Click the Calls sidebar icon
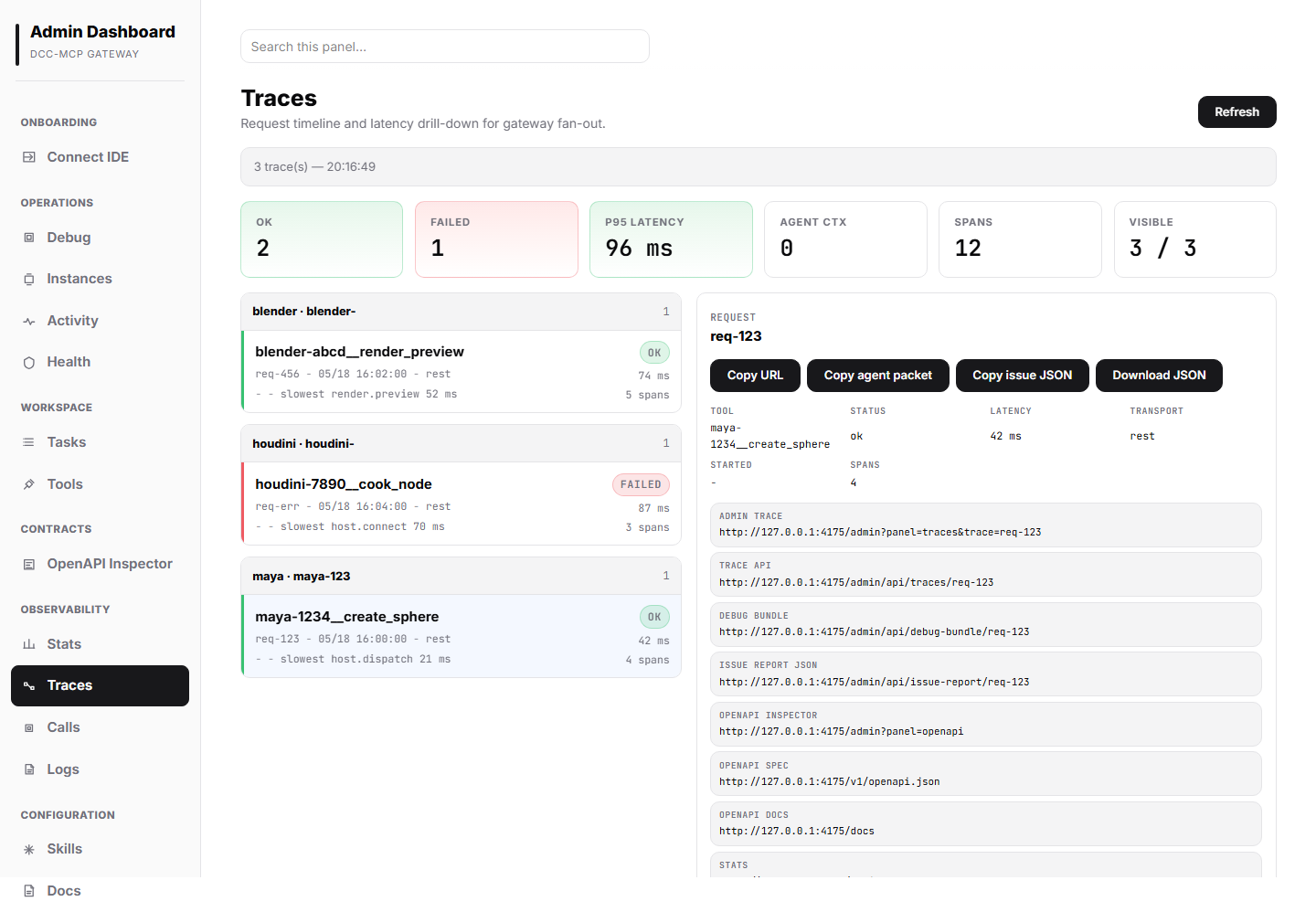This screenshot has width=1316, height=912. pyautogui.click(x=29, y=727)
